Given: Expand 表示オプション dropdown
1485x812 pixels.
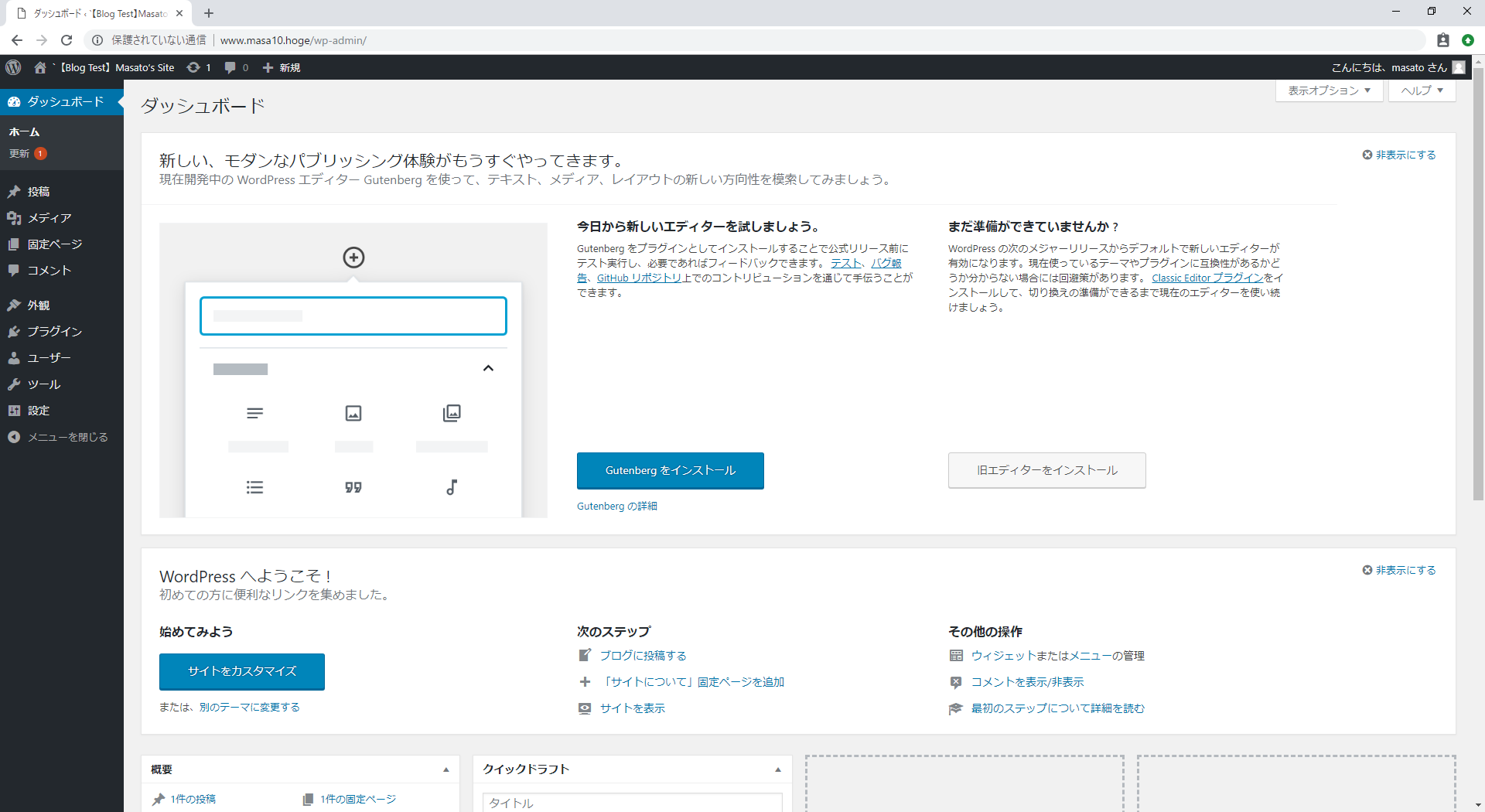Looking at the screenshot, I should 1329,90.
